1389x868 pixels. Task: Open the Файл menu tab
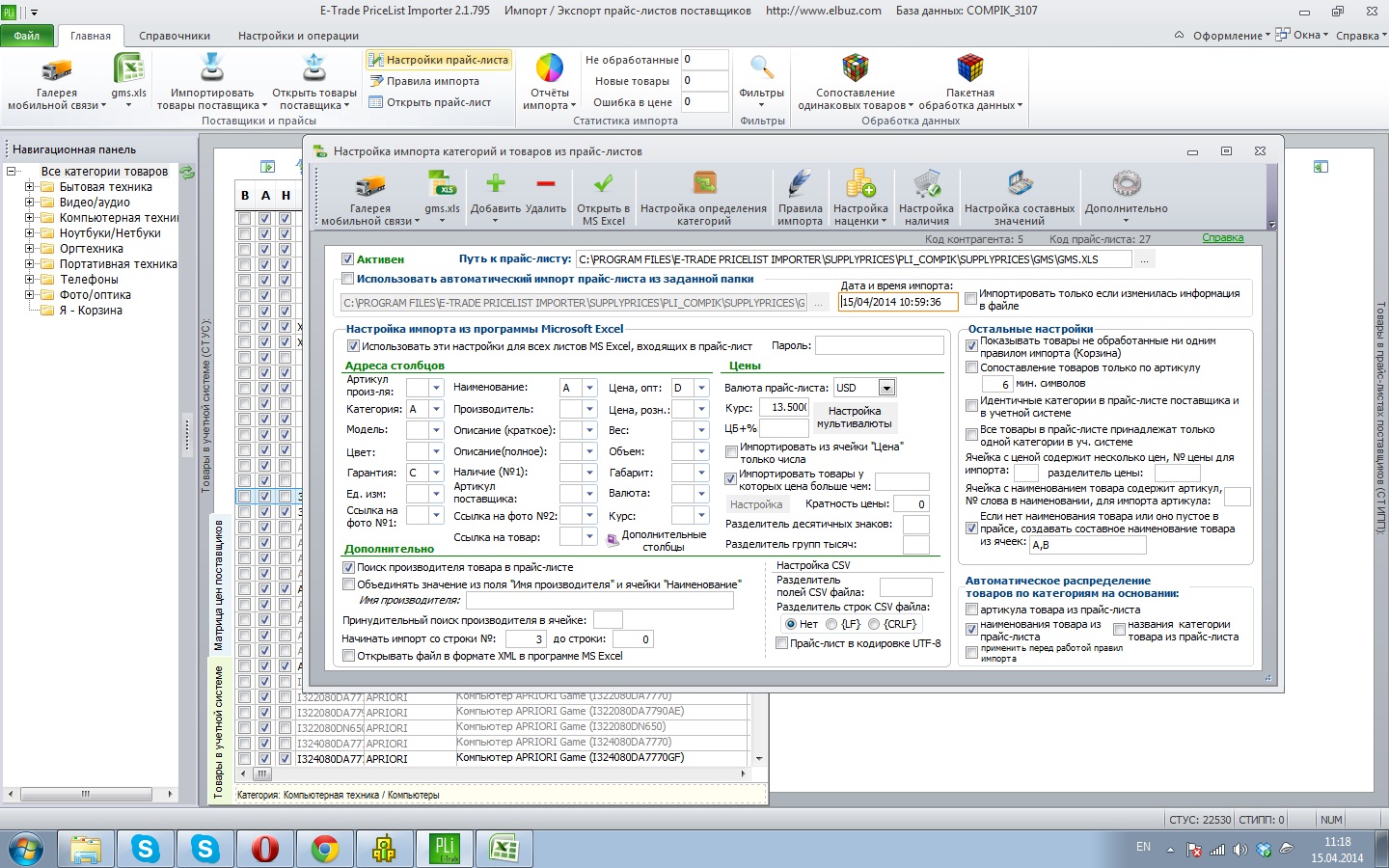pos(27,36)
